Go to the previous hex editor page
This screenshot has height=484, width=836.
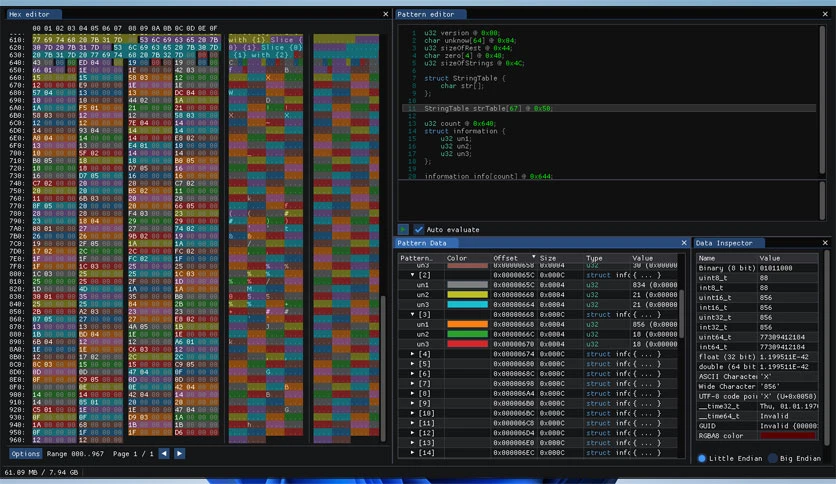point(164,454)
